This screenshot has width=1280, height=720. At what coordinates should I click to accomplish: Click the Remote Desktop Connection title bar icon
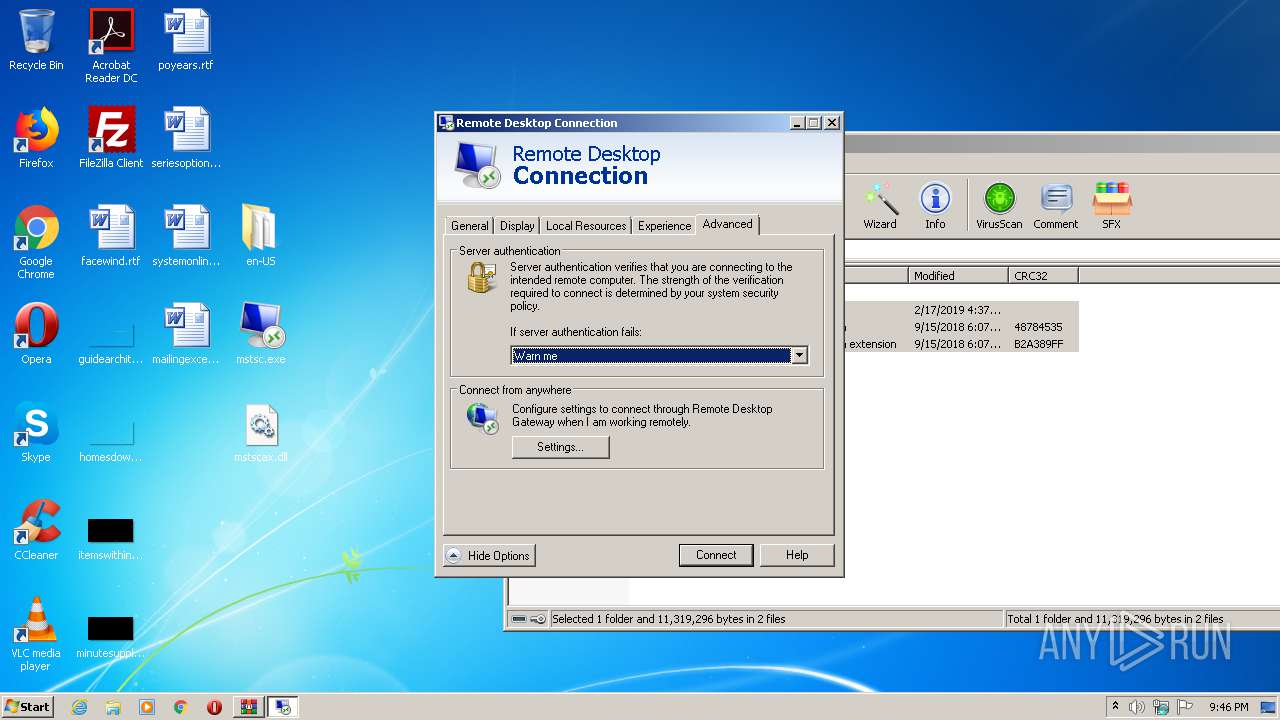[446, 122]
